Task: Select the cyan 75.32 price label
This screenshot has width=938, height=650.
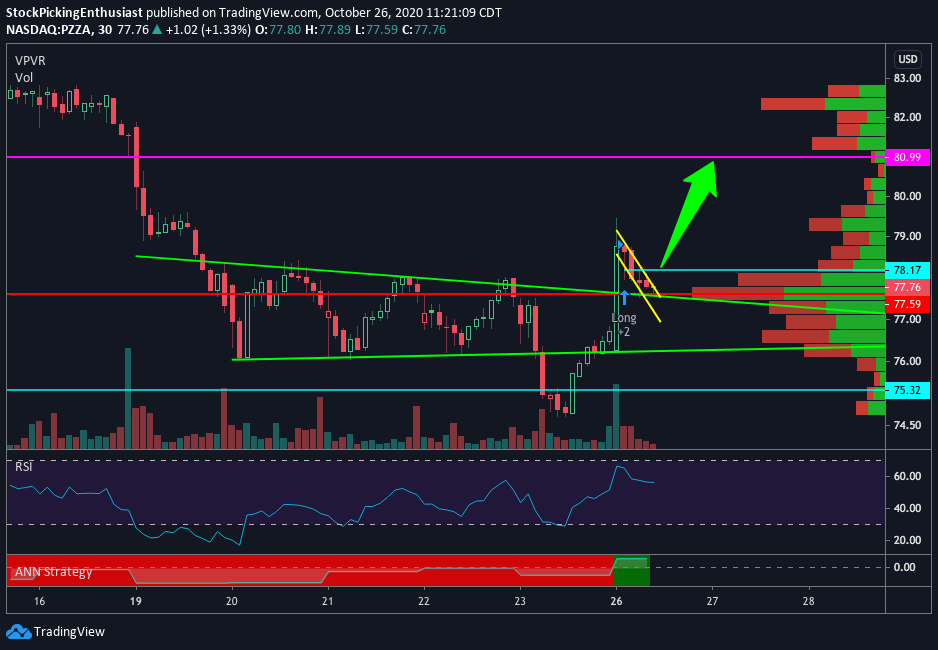Action: pos(907,390)
